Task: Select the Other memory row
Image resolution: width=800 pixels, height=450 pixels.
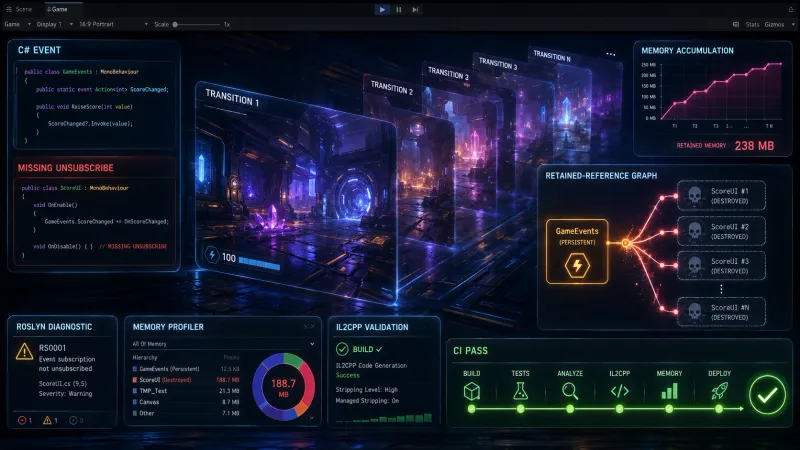Action: [186, 413]
